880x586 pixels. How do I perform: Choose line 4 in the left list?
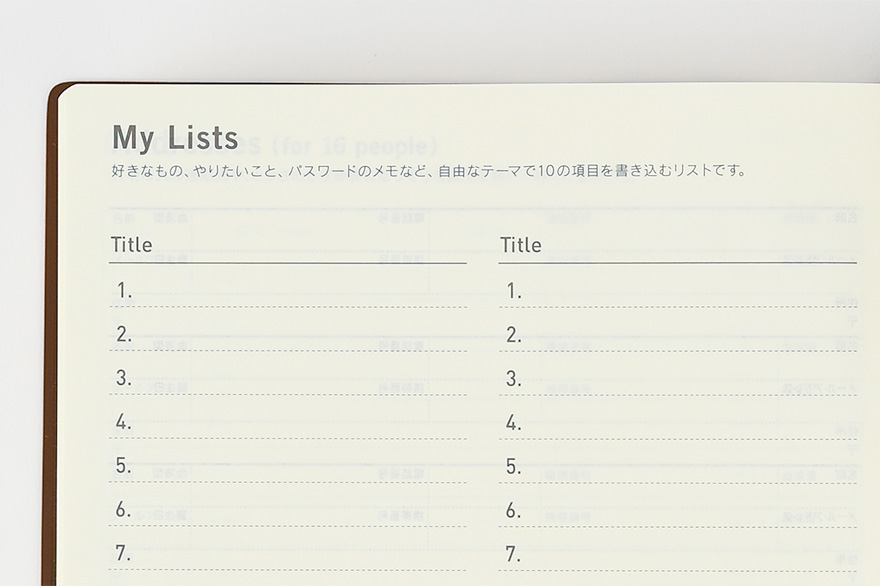click(290, 422)
